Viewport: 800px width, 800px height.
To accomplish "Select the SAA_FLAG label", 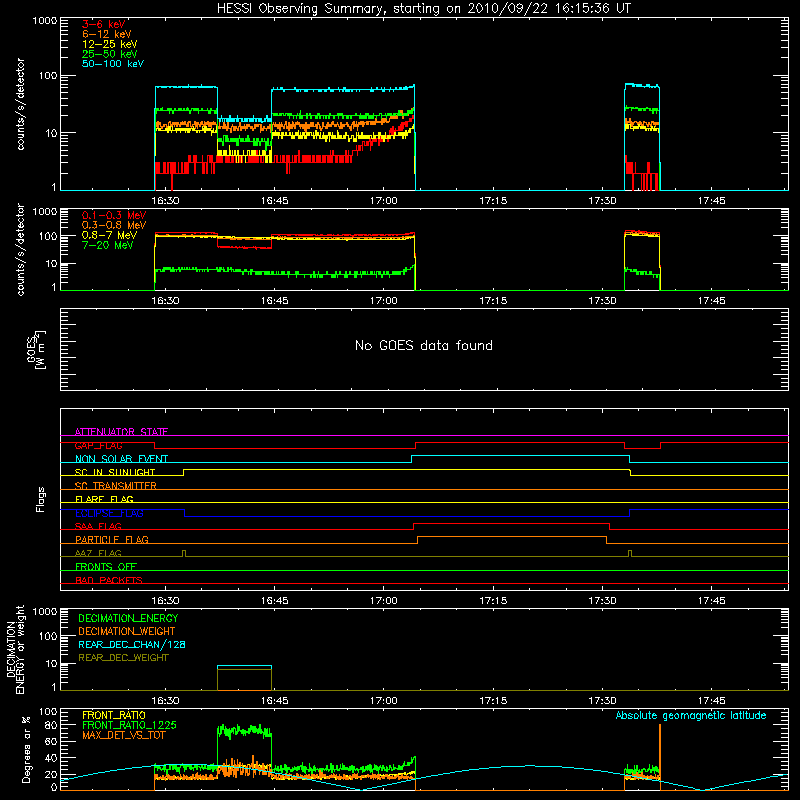I will pyautogui.click(x=98, y=526).
